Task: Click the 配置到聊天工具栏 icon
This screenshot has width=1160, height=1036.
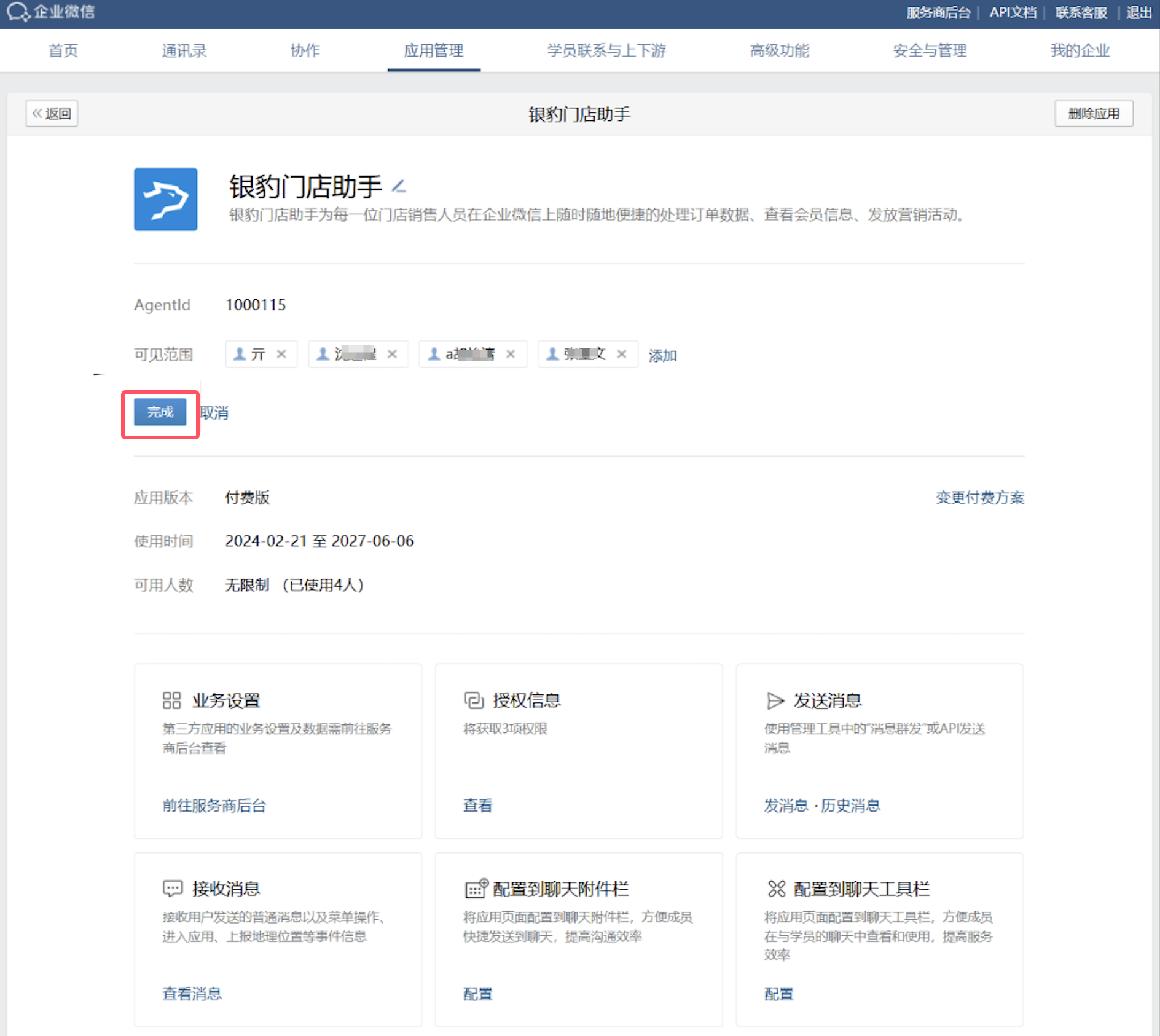Action: click(777, 889)
